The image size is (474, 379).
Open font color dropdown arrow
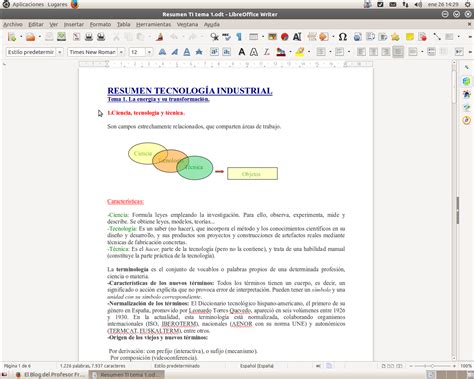[x=290, y=52]
